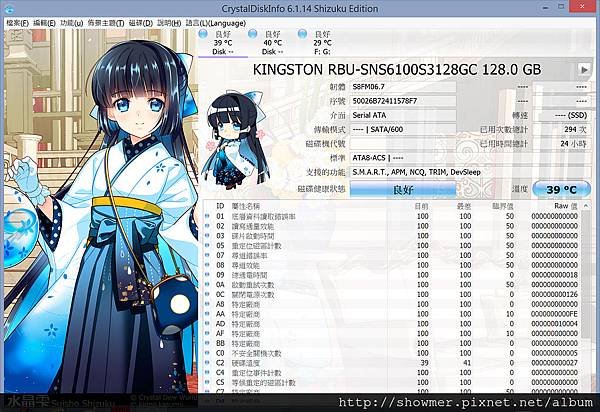Click the Serial ATA interface field
600x412 pixels.
tap(403, 115)
